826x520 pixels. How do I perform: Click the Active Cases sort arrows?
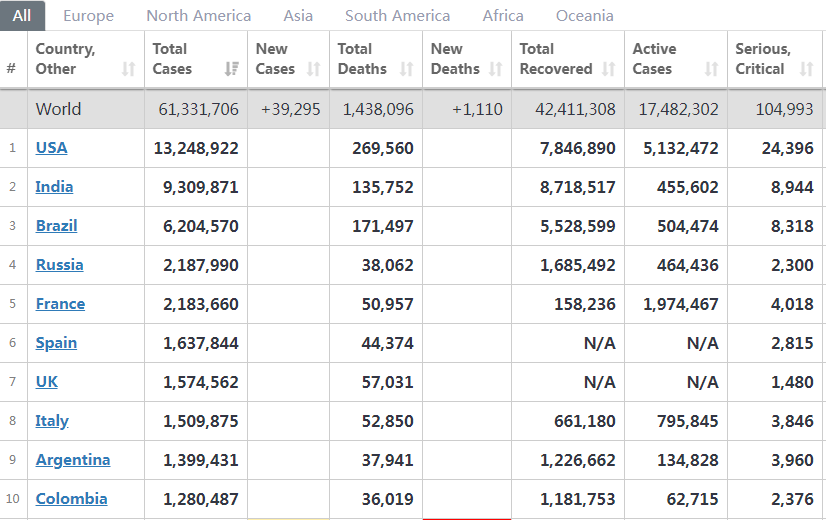[711, 69]
